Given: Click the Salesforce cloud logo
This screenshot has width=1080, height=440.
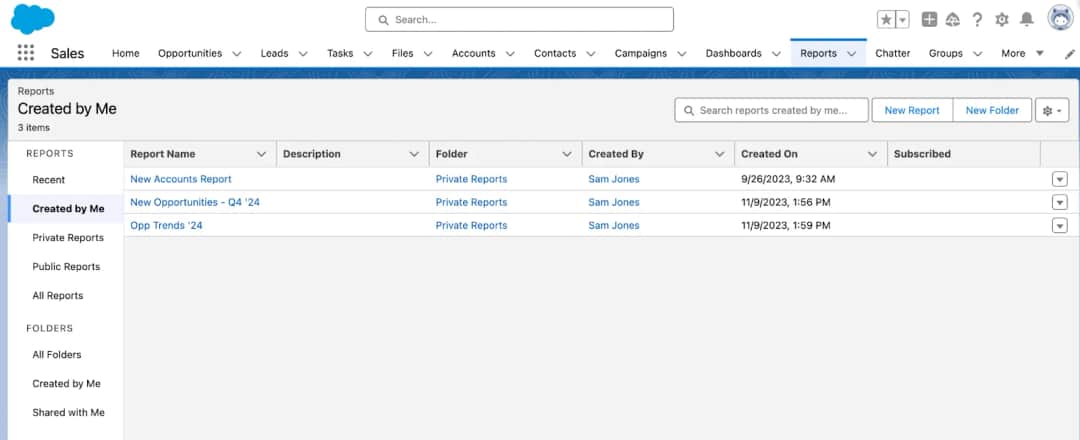Looking at the screenshot, I should click(x=32, y=19).
